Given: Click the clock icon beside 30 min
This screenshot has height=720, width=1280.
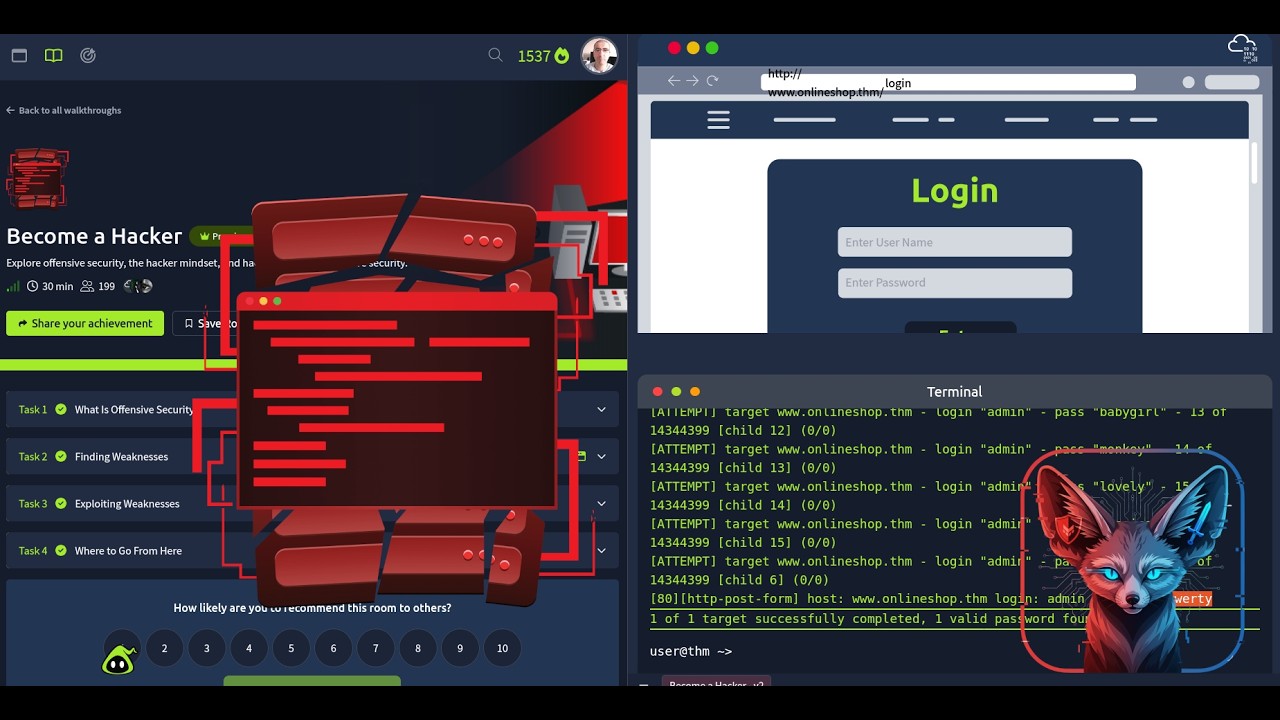Looking at the screenshot, I should coord(33,286).
